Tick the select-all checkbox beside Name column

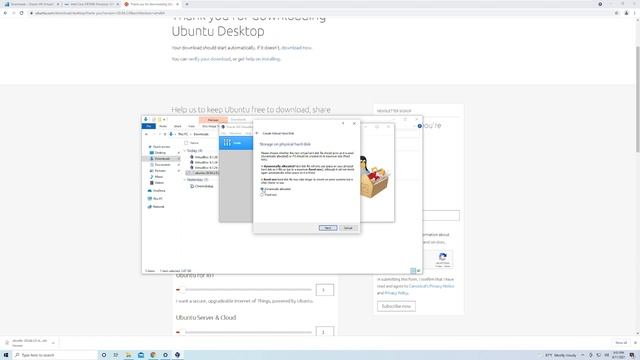186,143
